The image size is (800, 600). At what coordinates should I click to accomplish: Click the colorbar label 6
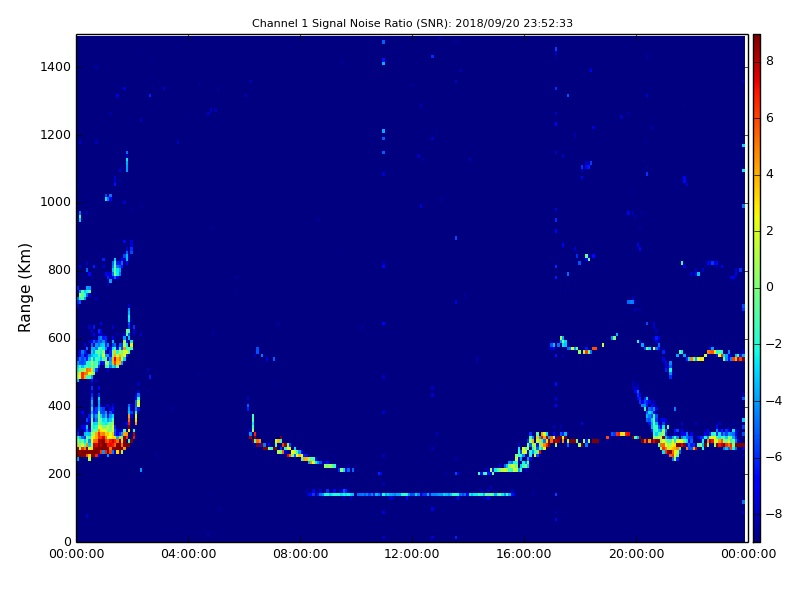pyautogui.click(x=770, y=118)
